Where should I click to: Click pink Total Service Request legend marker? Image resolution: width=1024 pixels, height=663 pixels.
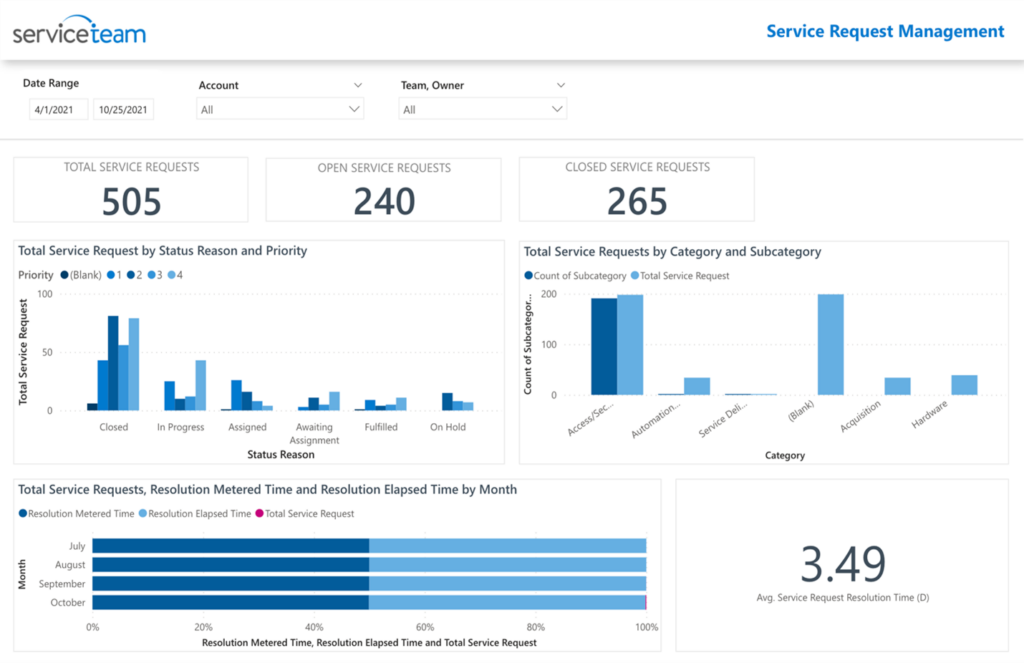(x=259, y=513)
